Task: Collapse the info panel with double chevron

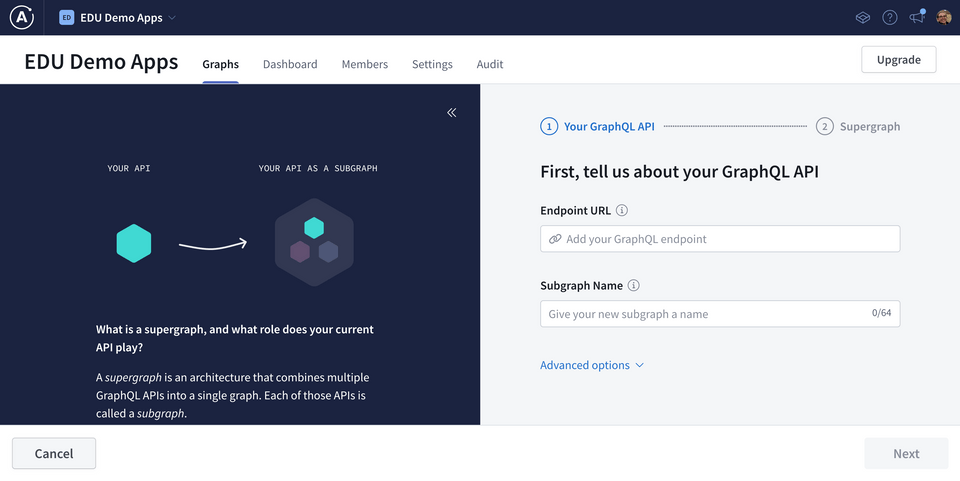Action: tap(452, 113)
